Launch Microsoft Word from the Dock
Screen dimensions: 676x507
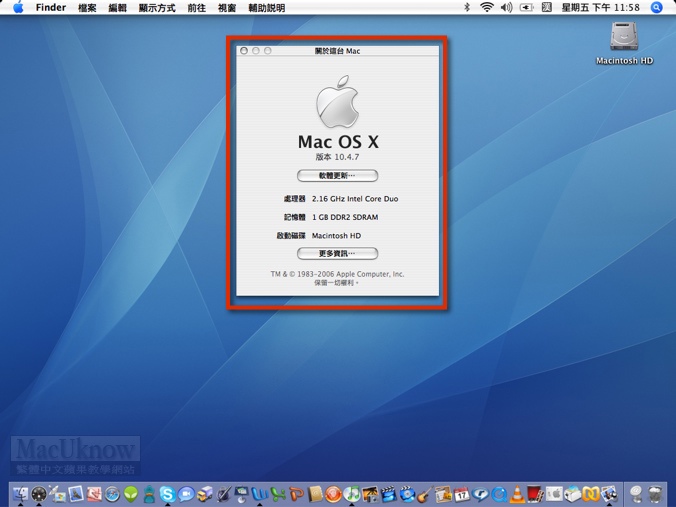260,494
